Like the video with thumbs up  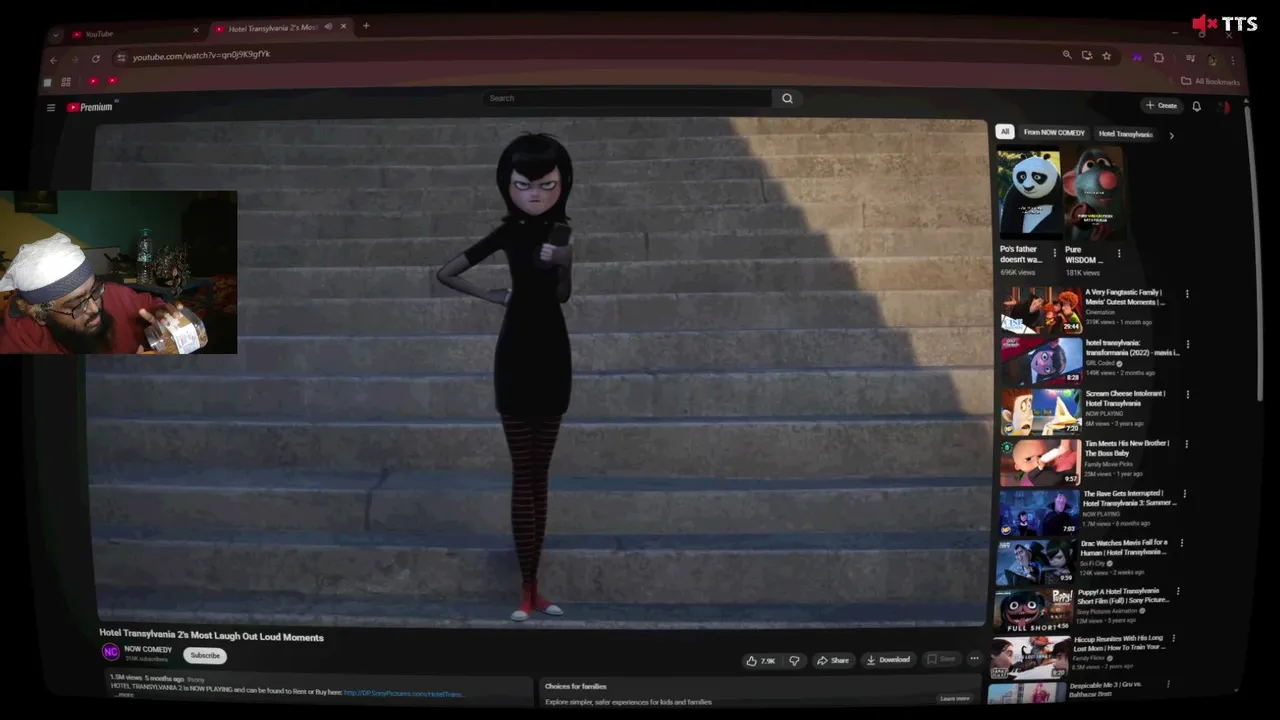[761, 661]
